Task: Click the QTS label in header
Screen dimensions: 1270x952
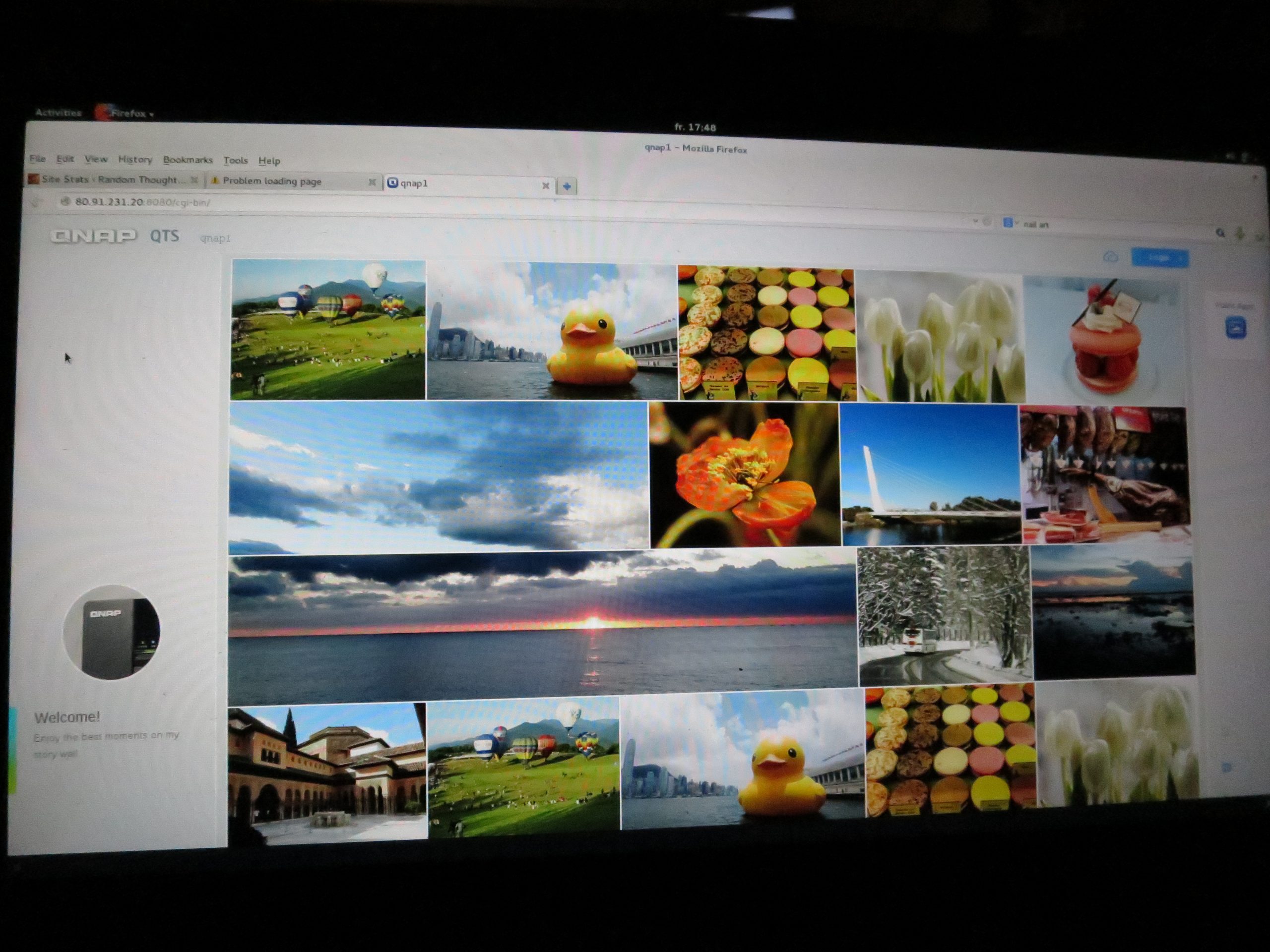Action: (165, 237)
